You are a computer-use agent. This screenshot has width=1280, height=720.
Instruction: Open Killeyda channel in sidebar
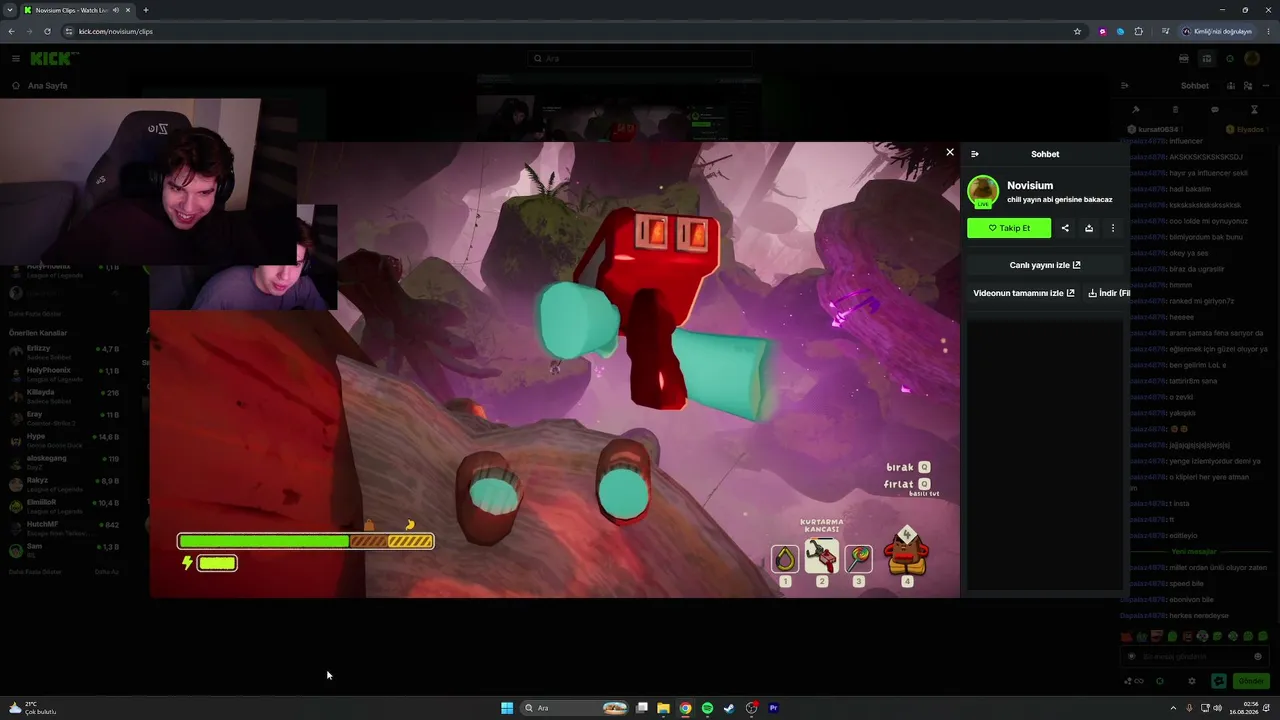(x=63, y=395)
